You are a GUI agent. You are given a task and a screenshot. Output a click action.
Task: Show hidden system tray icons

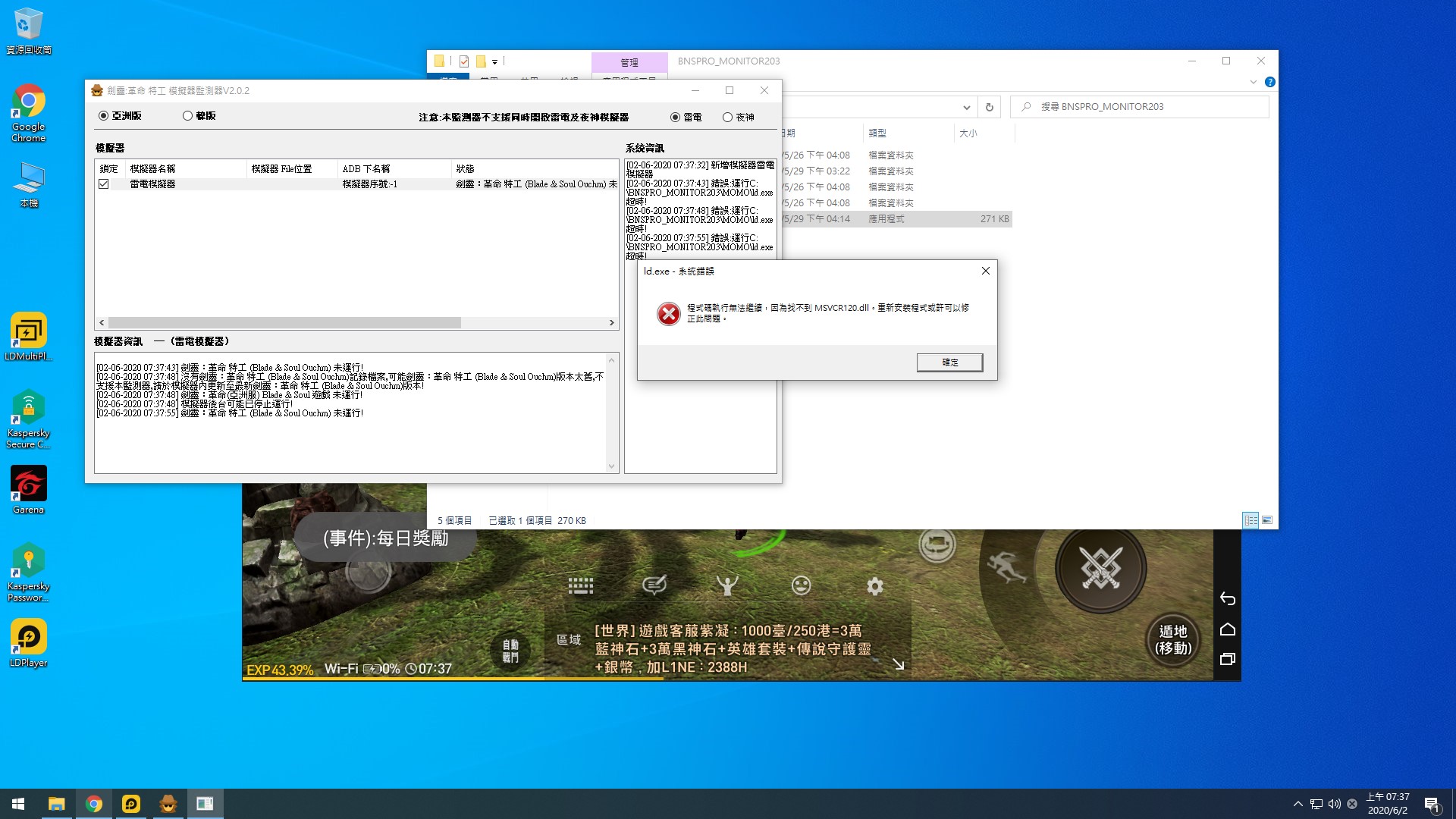pyautogui.click(x=1298, y=804)
